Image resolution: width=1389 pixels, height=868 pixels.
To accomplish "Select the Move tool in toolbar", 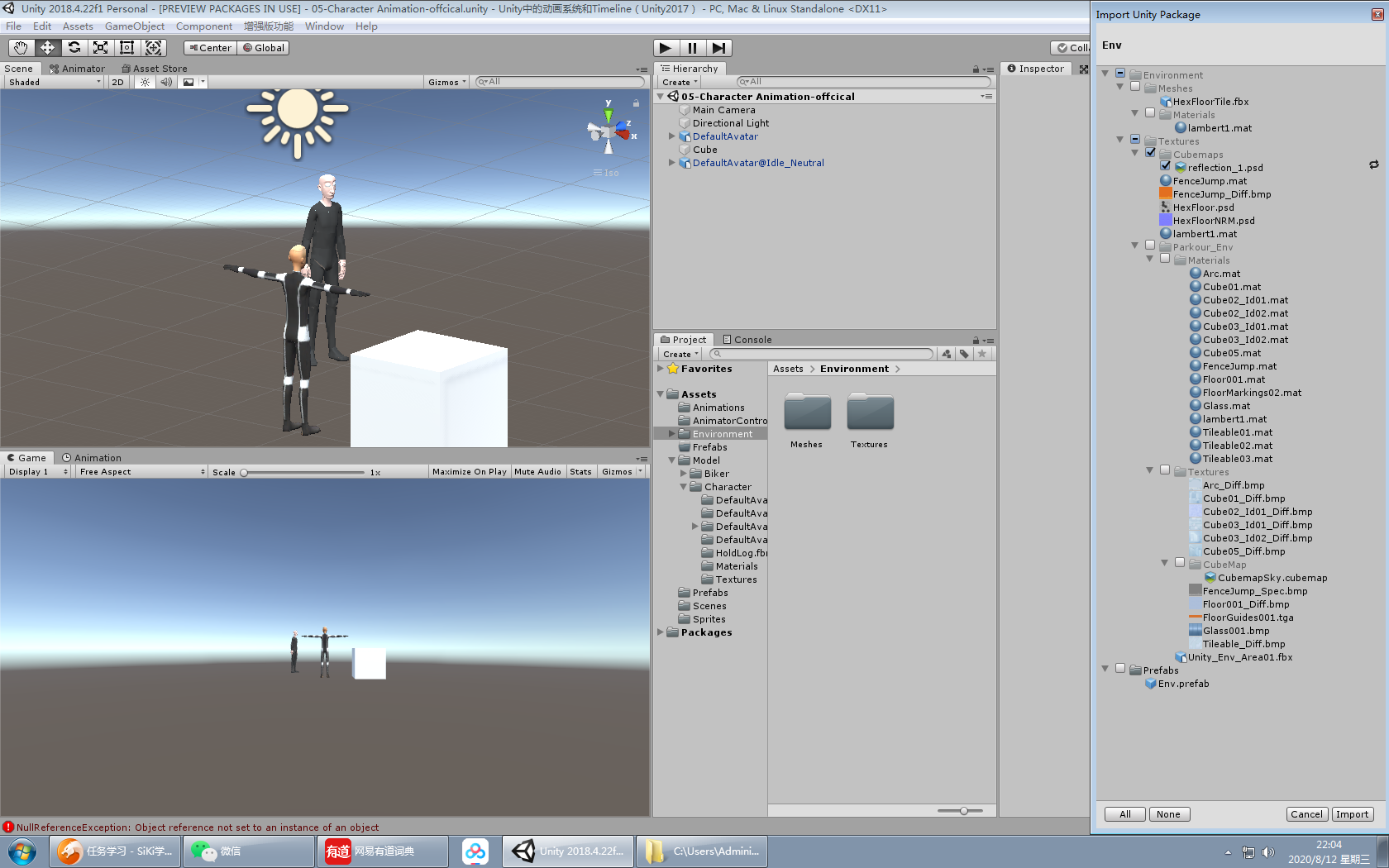I will (x=47, y=48).
